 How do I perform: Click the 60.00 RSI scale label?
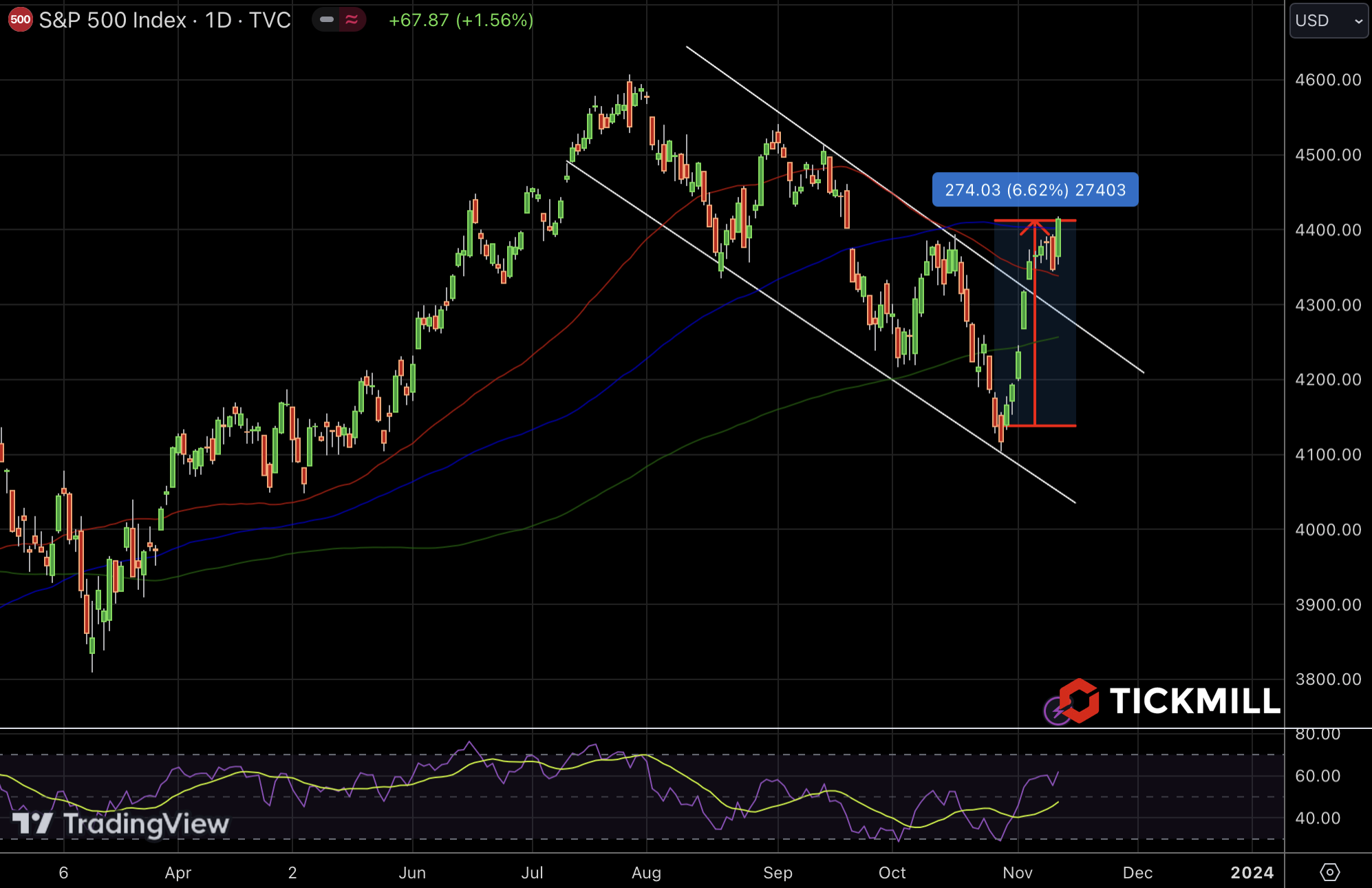coord(1317,776)
